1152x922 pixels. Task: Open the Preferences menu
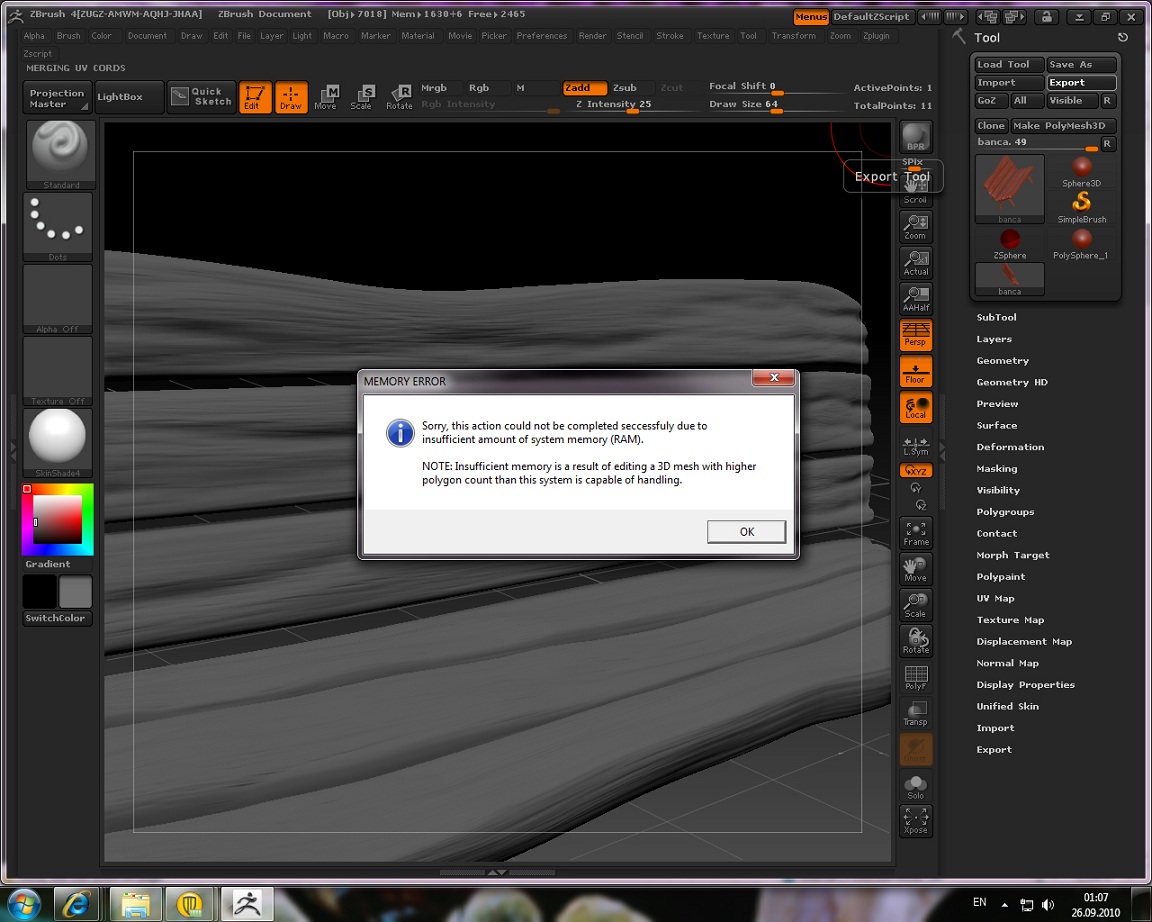pyautogui.click(x=541, y=35)
